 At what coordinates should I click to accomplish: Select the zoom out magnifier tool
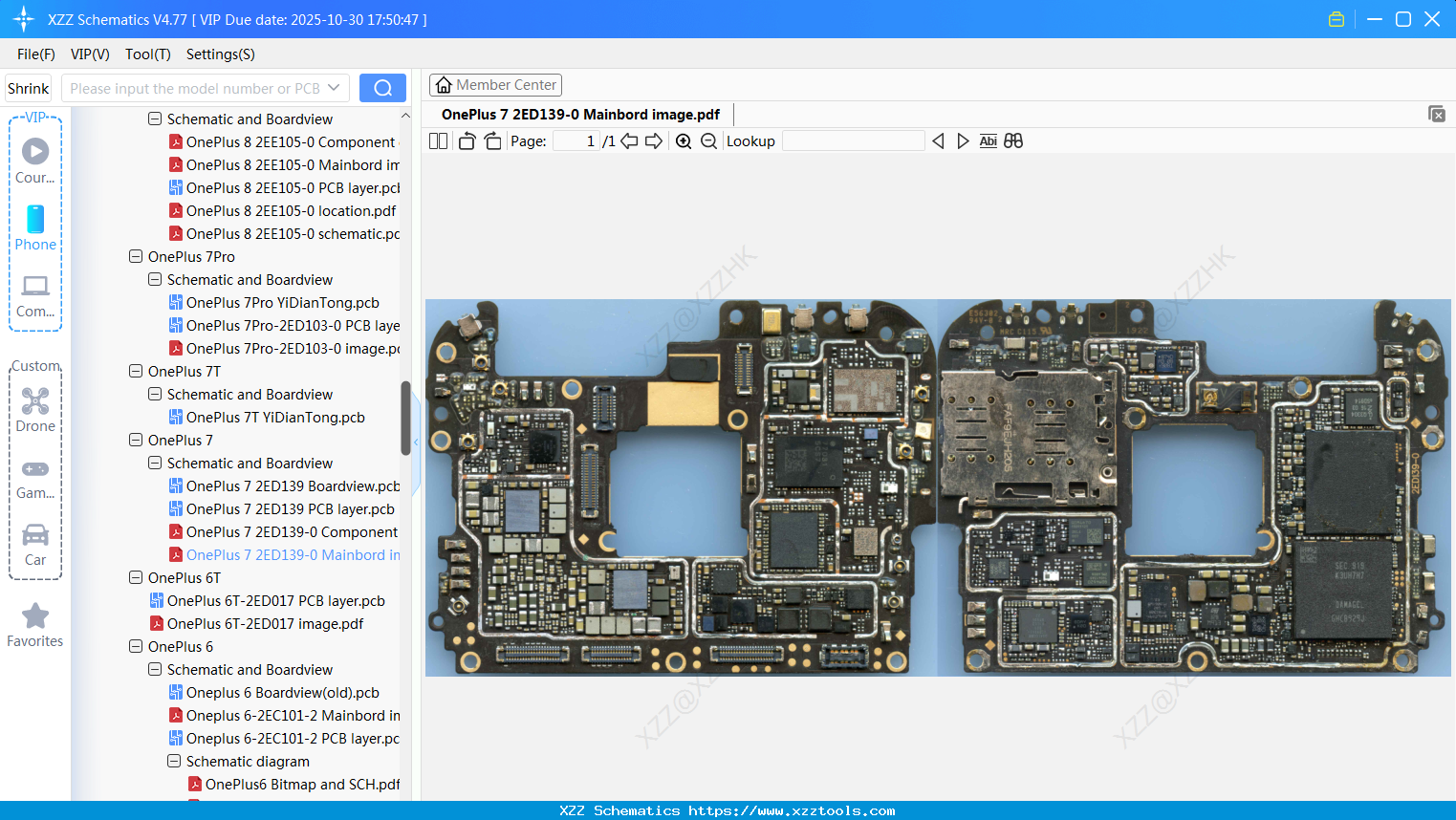point(707,140)
